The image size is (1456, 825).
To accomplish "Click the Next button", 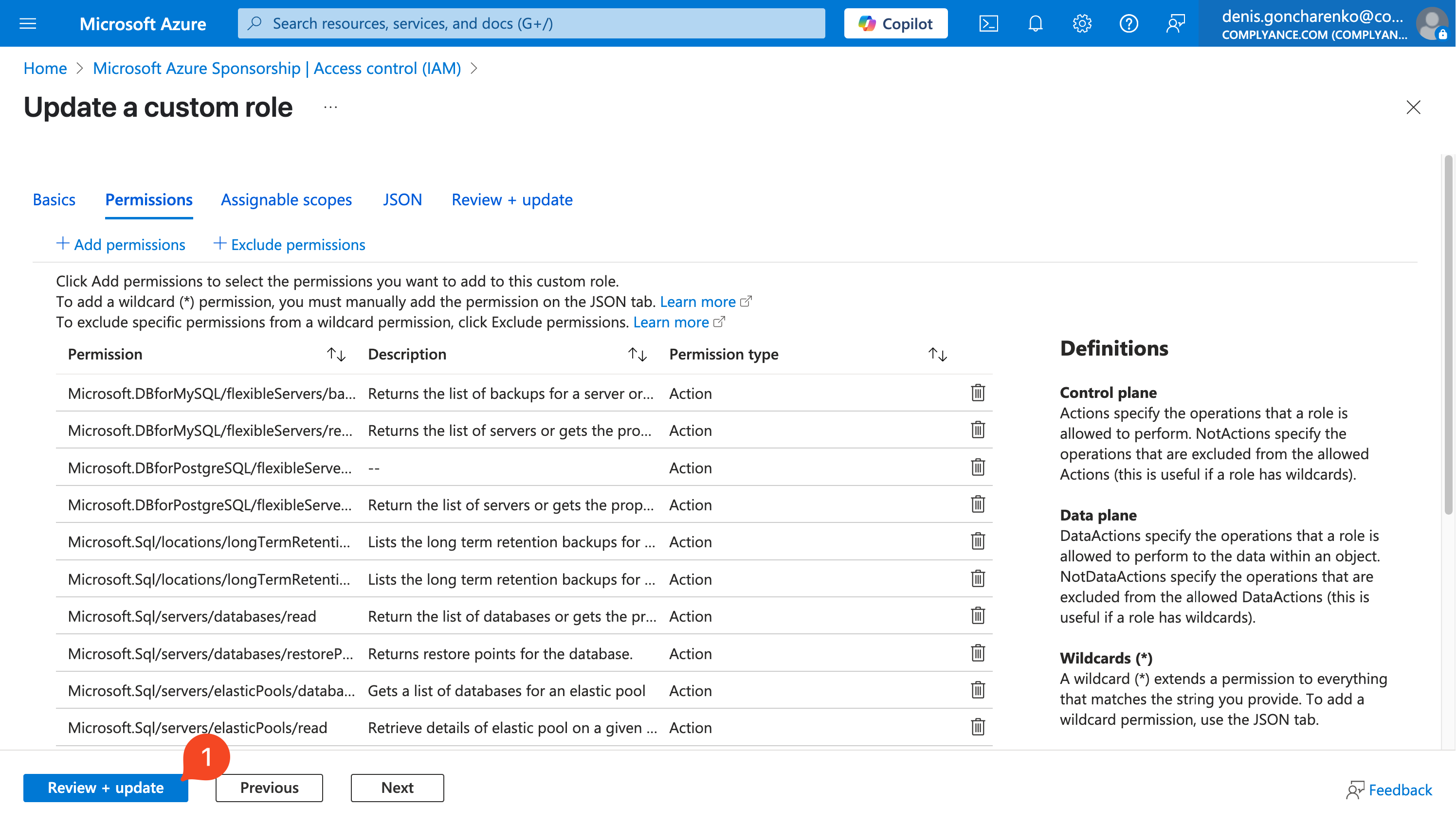I will tap(397, 788).
